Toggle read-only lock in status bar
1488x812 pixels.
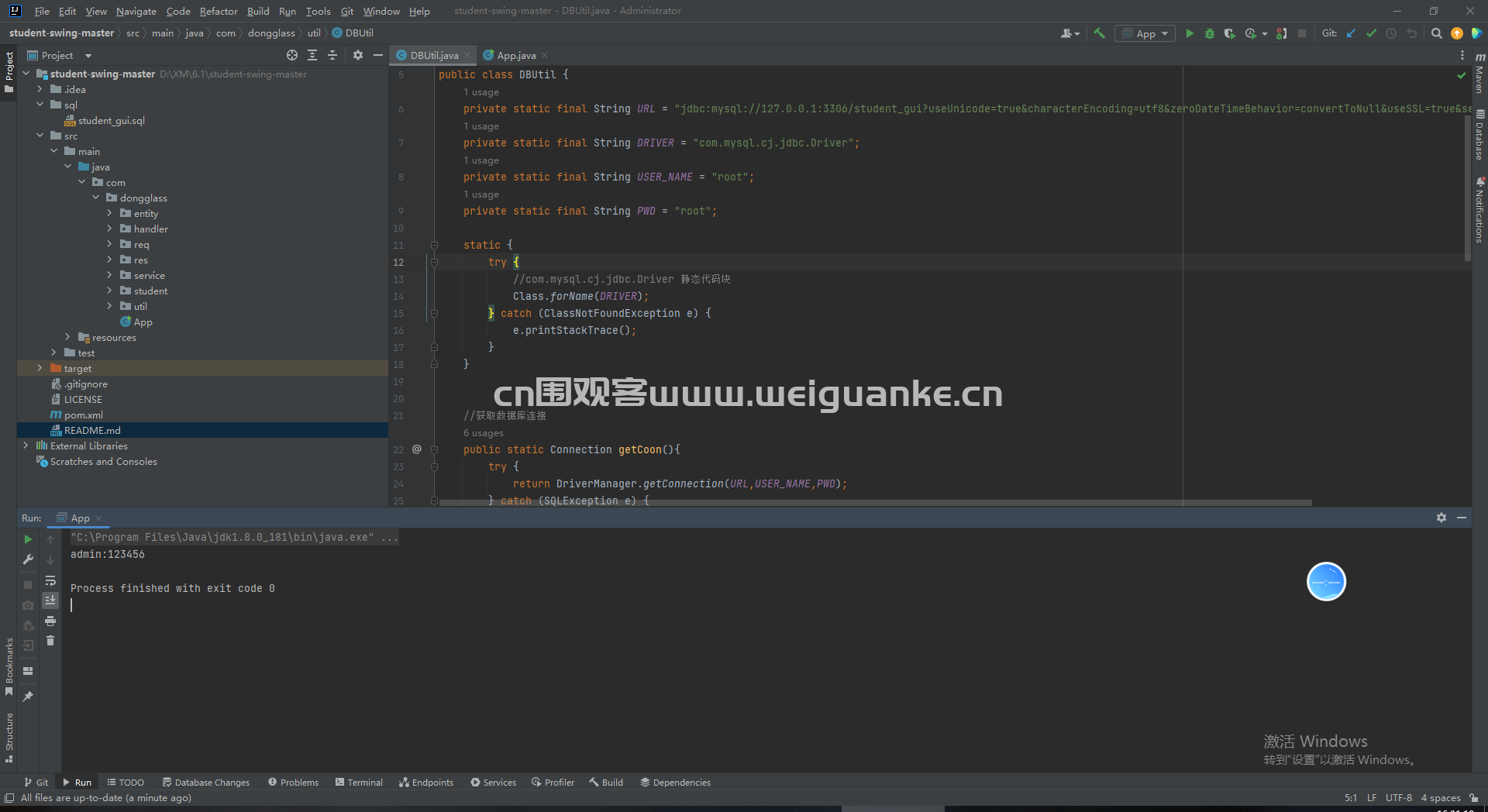[1473, 798]
